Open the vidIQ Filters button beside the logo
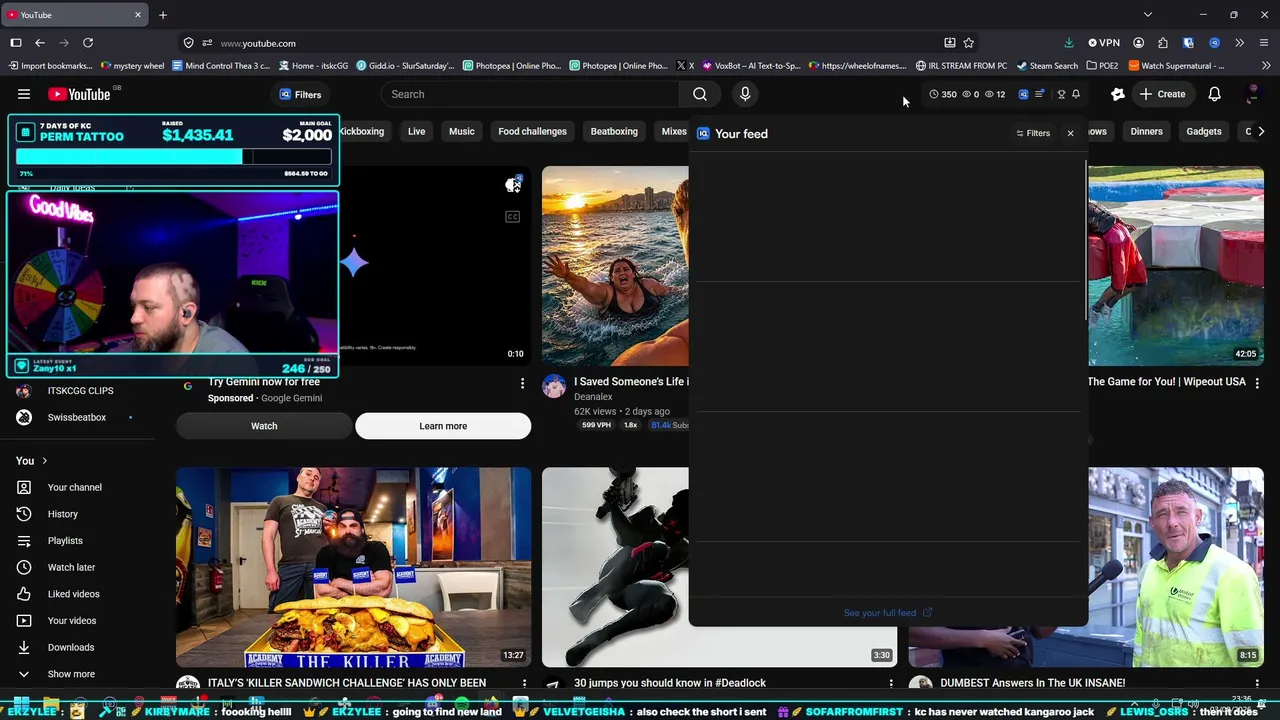The image size is (1280, 720). [x=300, y=94]
